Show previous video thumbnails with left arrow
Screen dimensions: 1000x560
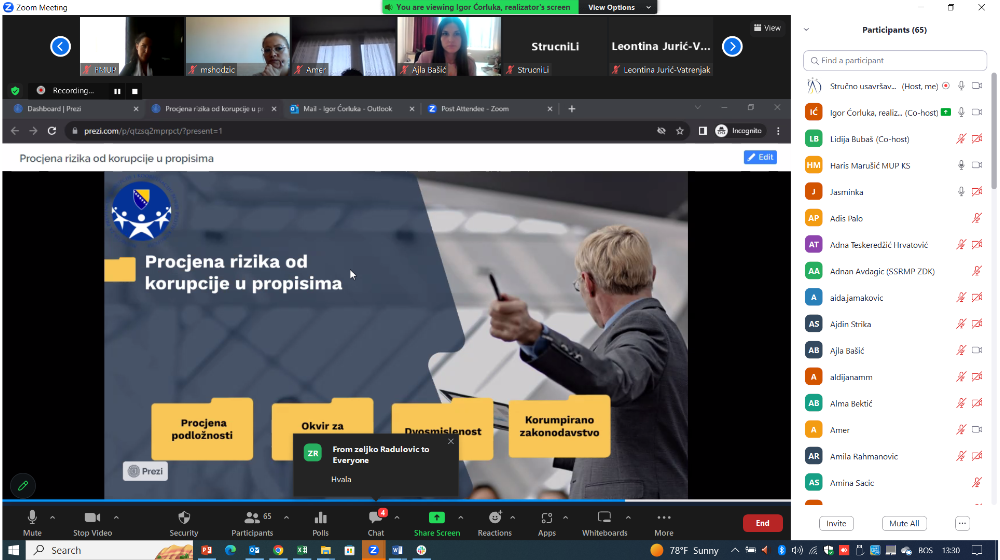point(61,47)
